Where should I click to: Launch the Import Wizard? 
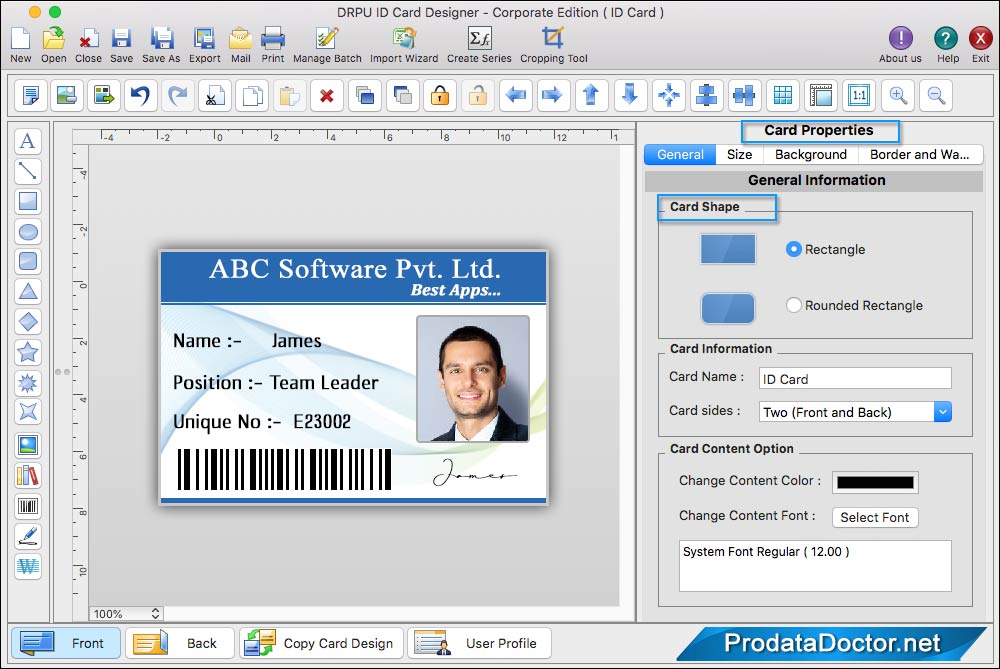click(x=404, y=45)
